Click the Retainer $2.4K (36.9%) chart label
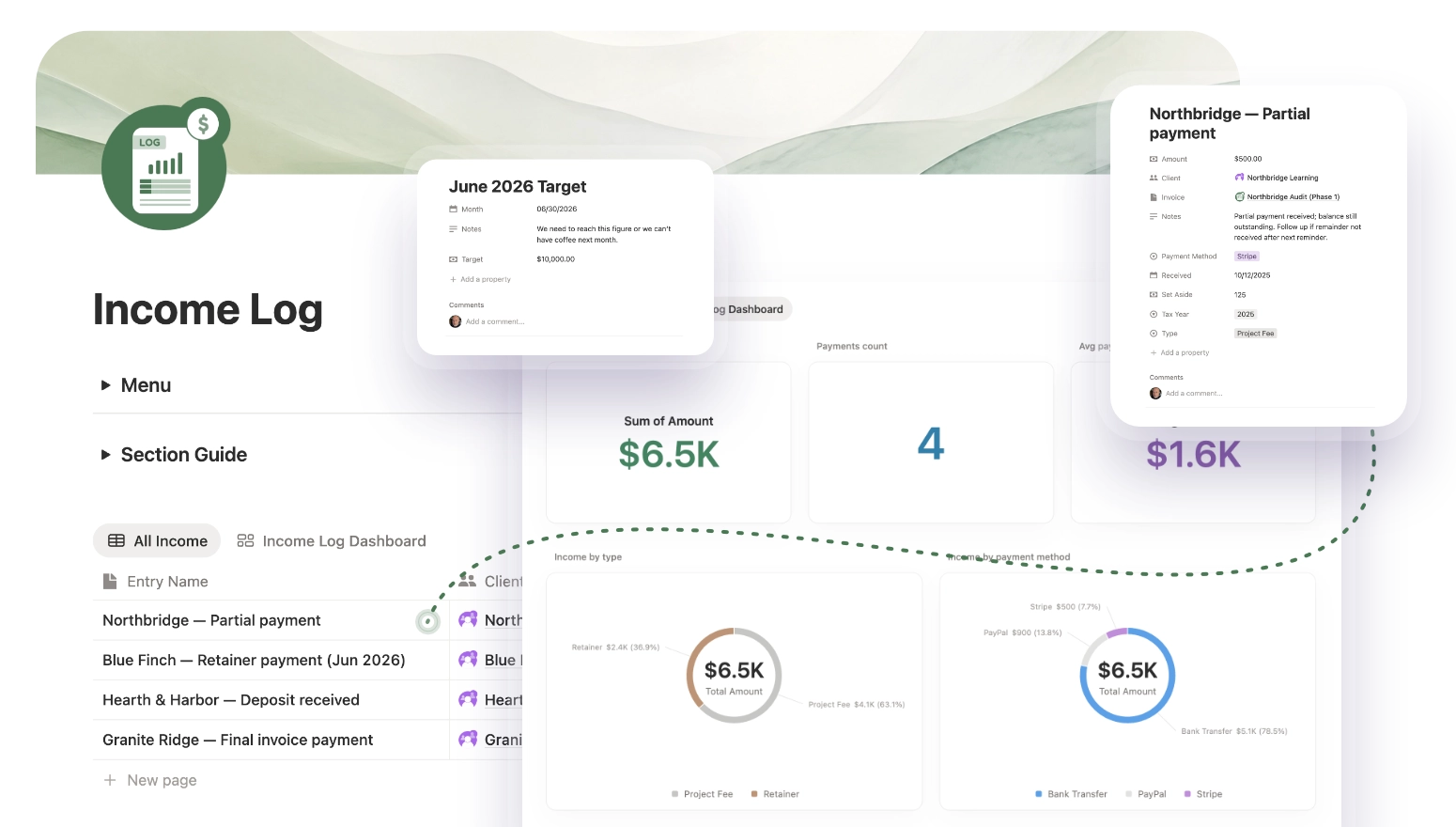1456x827 pixels. 615,648
